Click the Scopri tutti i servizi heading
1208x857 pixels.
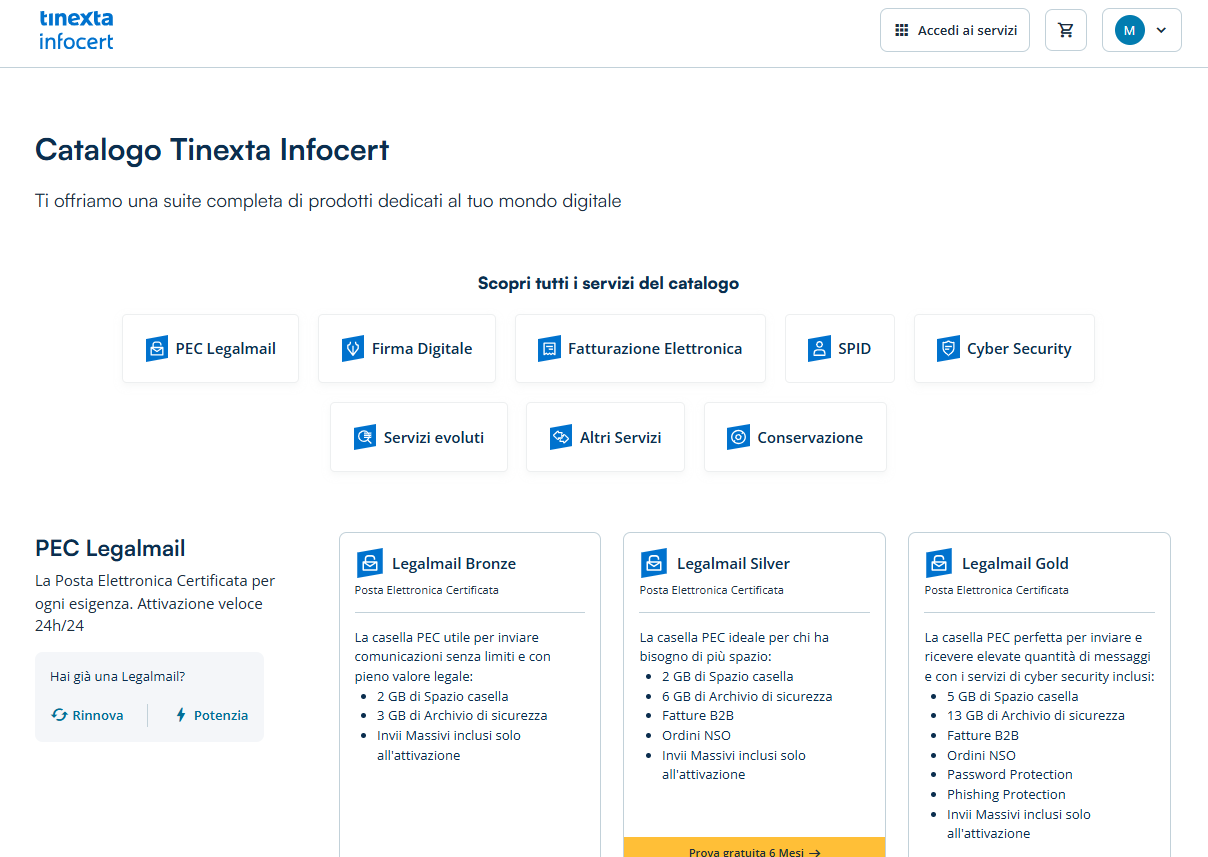point(608,283)
